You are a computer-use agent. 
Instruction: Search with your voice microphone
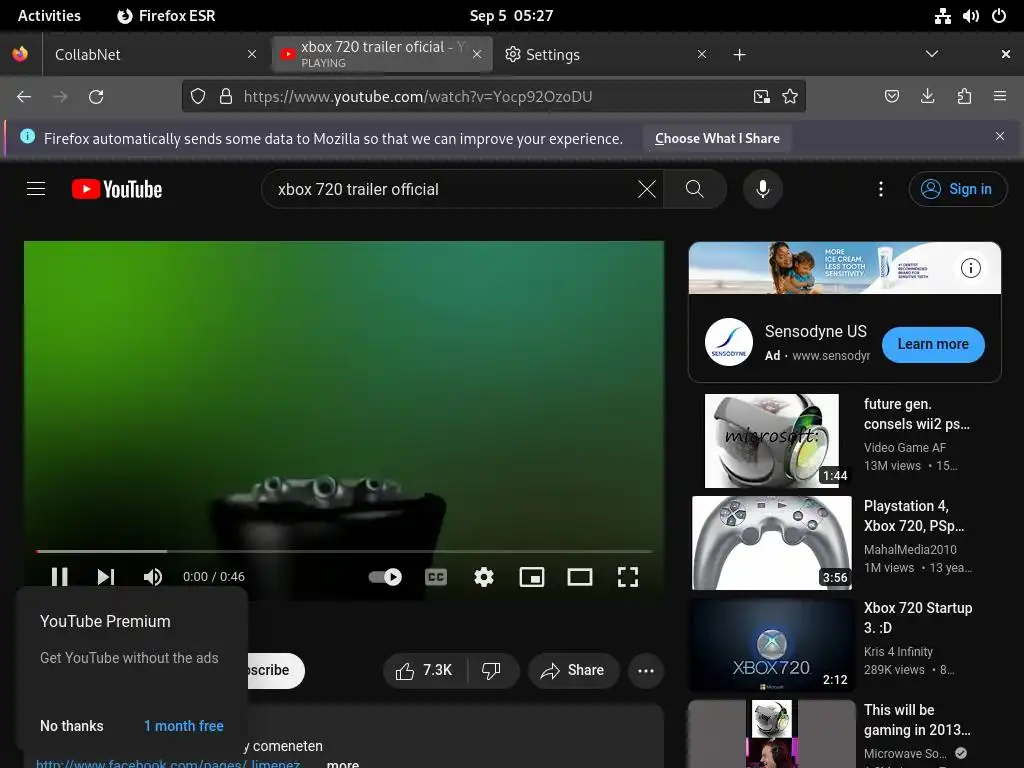[x=762, y=189]
